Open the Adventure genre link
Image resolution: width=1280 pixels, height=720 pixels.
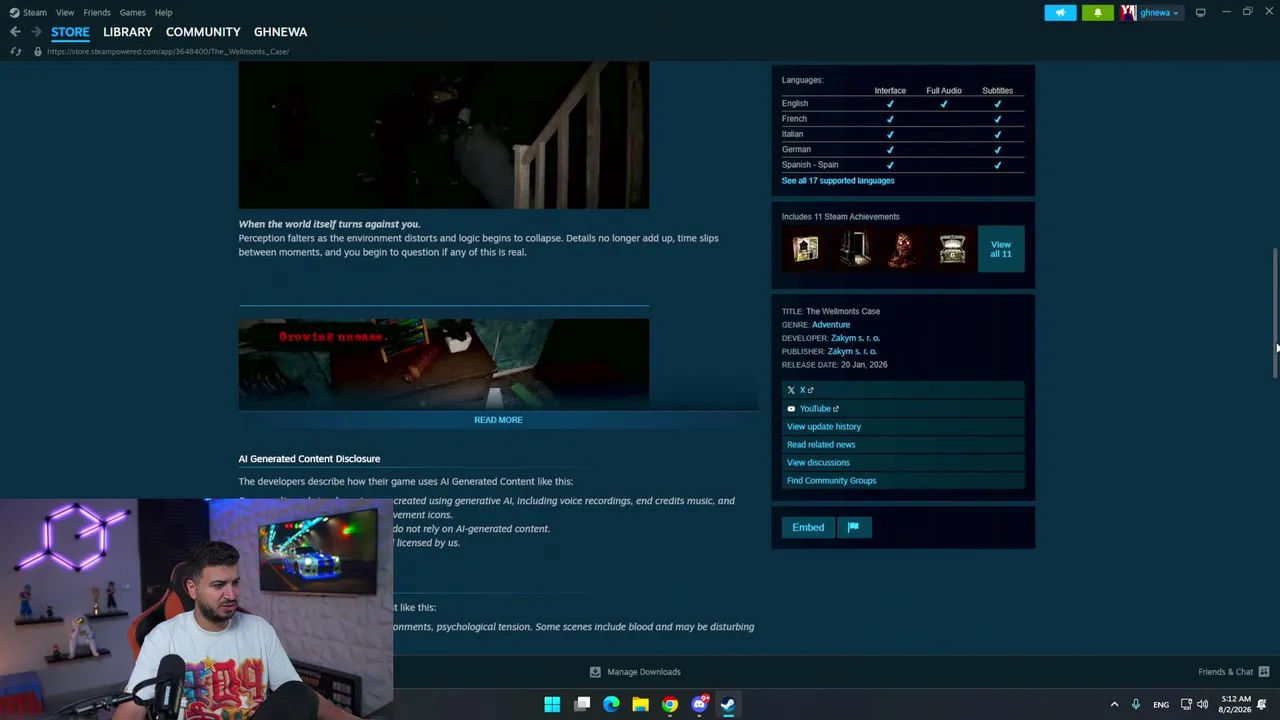831,325
